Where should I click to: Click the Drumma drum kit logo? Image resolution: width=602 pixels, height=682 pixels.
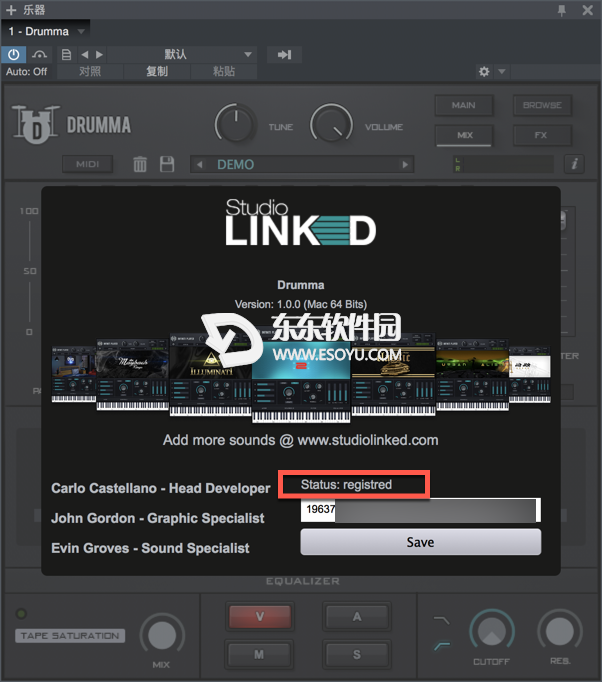click(35, 124)
